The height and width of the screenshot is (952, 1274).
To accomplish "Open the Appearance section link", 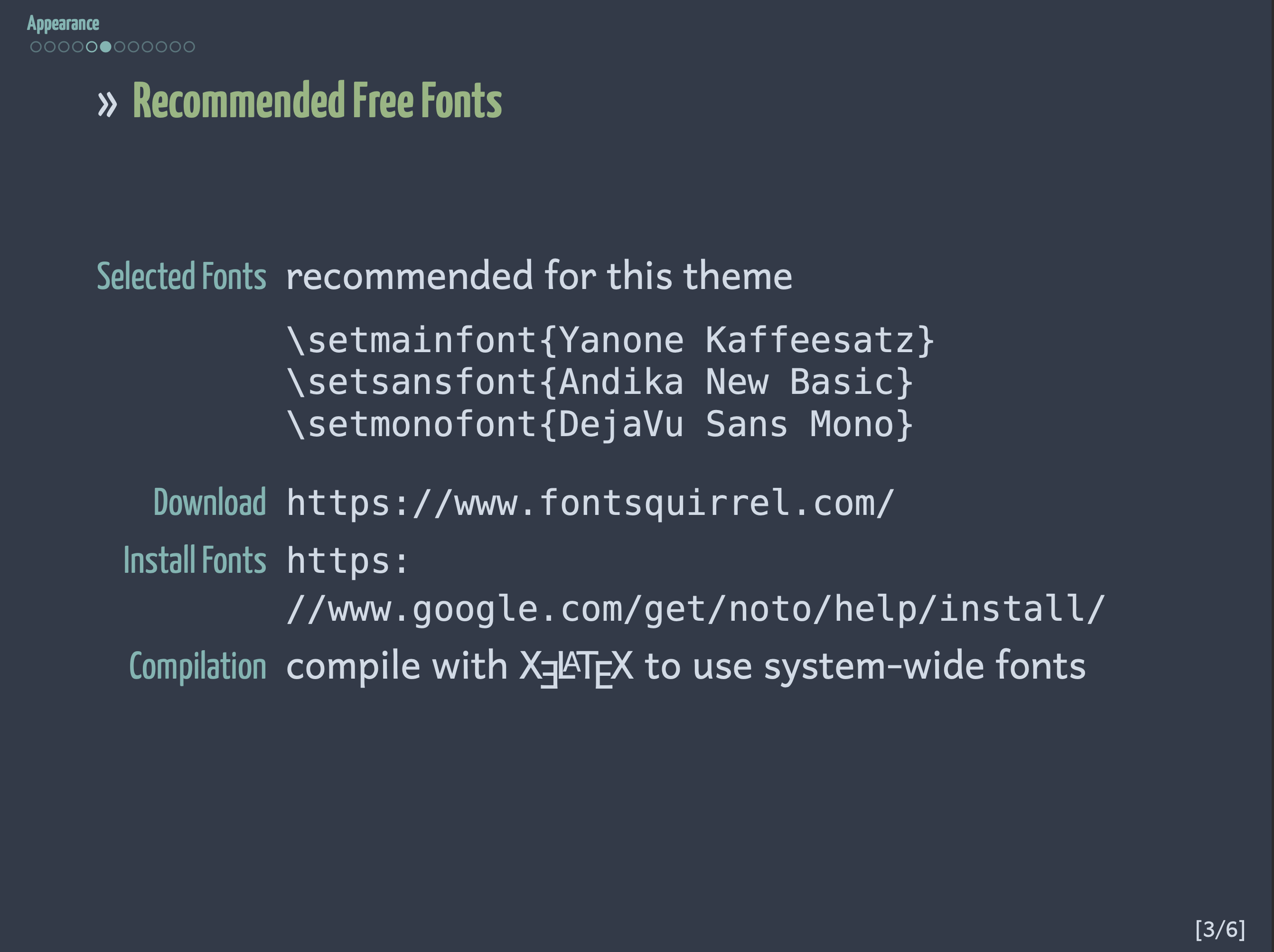I will (63, 24).
